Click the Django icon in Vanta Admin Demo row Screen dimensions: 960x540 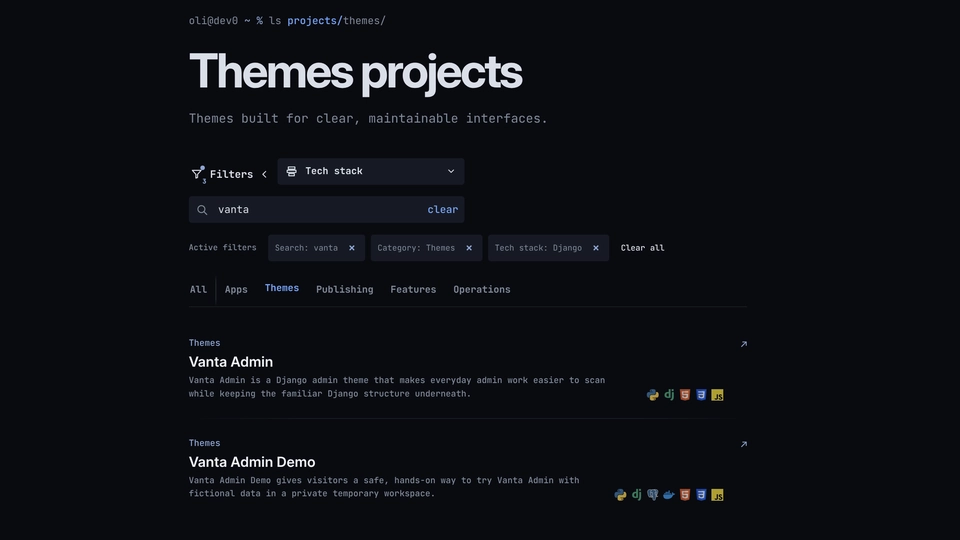click(x=637, y=495)
